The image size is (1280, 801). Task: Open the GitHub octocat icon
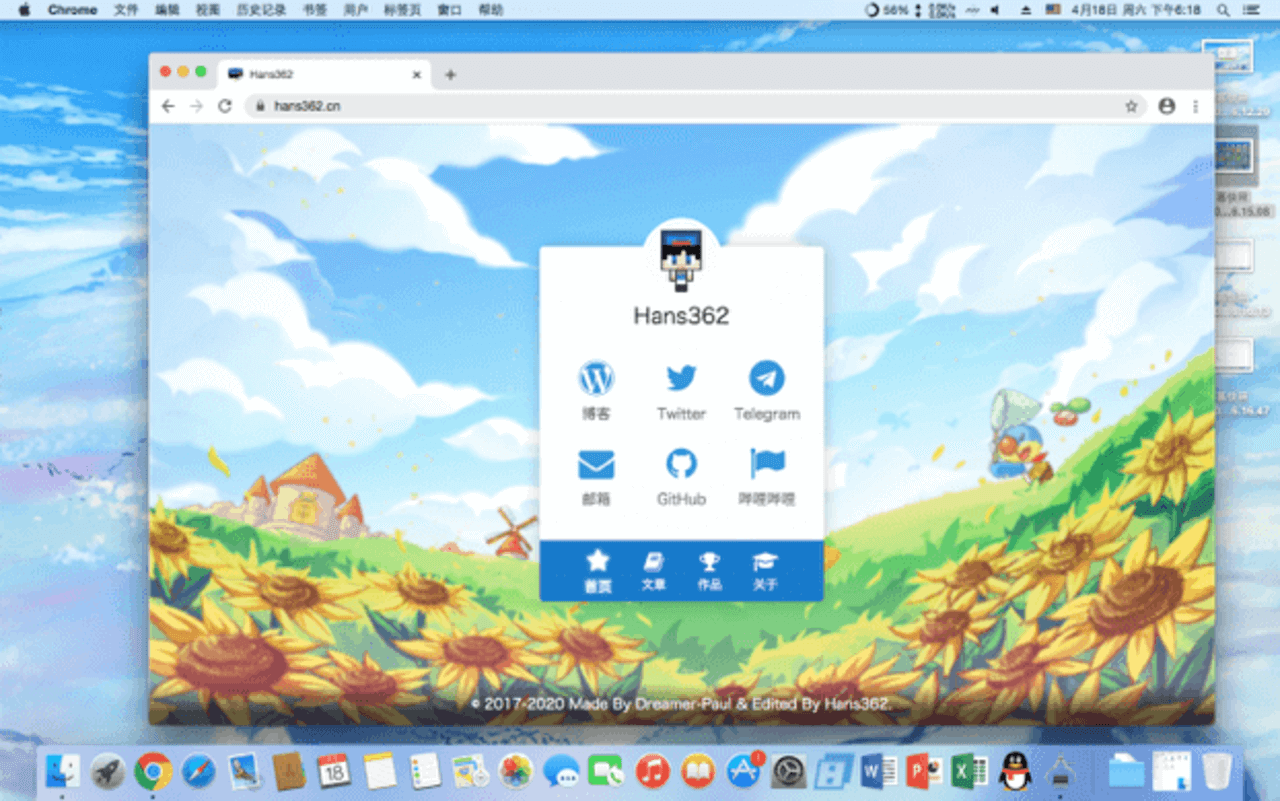[x=681, y=464]
